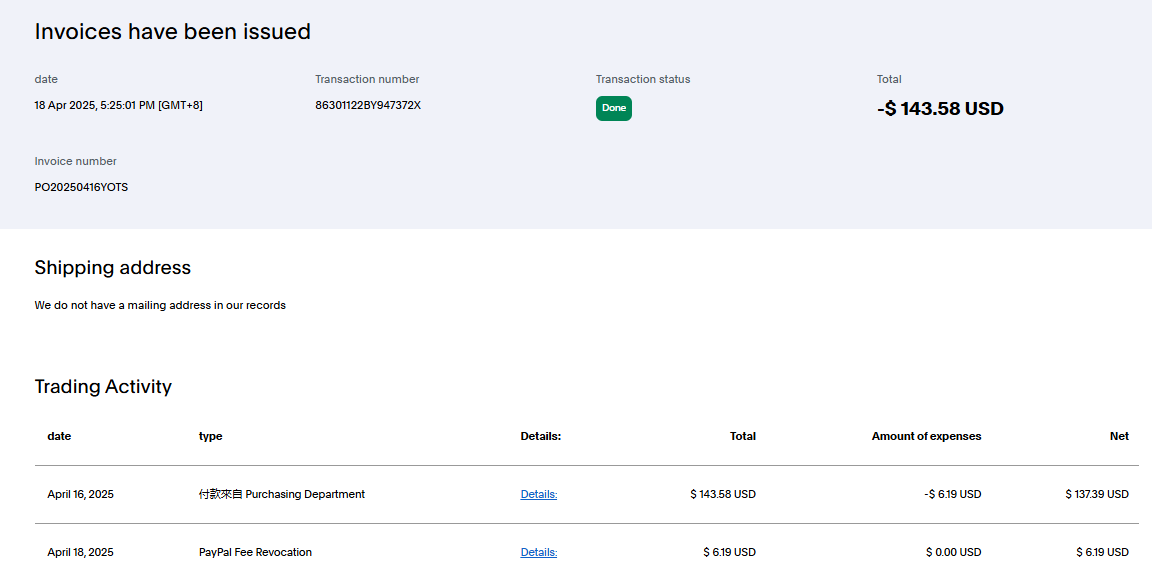
Task: Open Details link for April 16 payment
Action: click(x=538, y=494)
